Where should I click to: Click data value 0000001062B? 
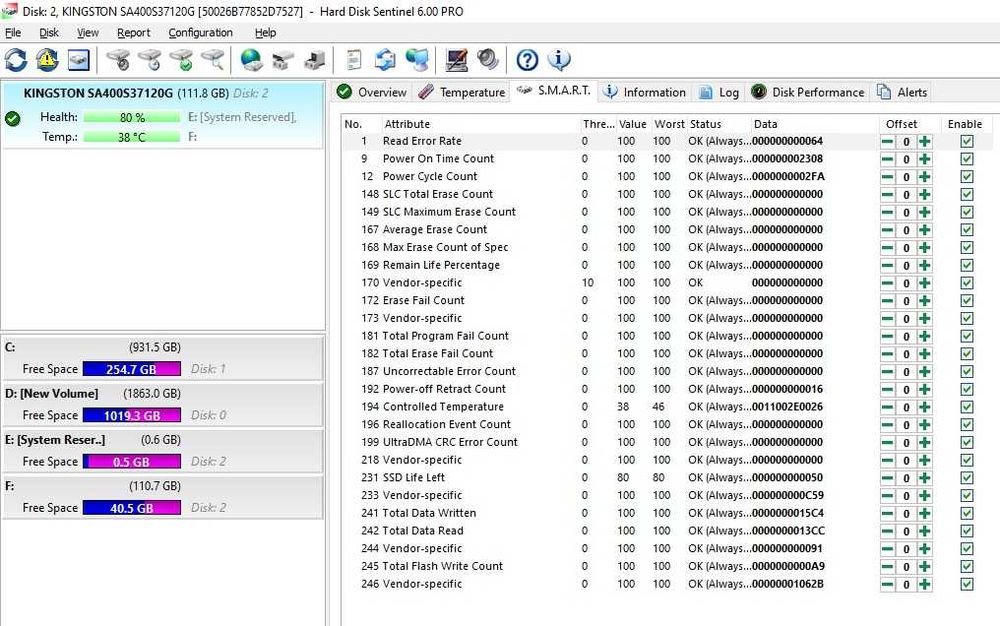788,584
